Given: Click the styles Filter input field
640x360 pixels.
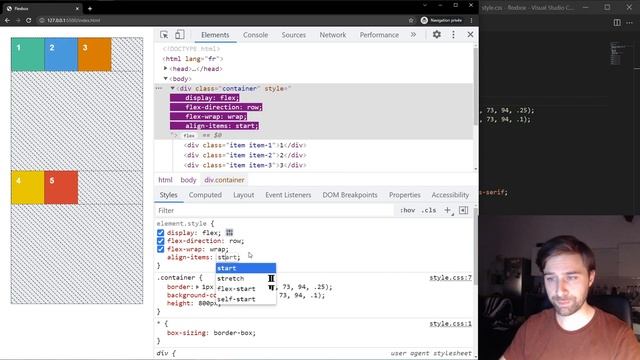Looking at the screenshot, I should click(274, 211).
